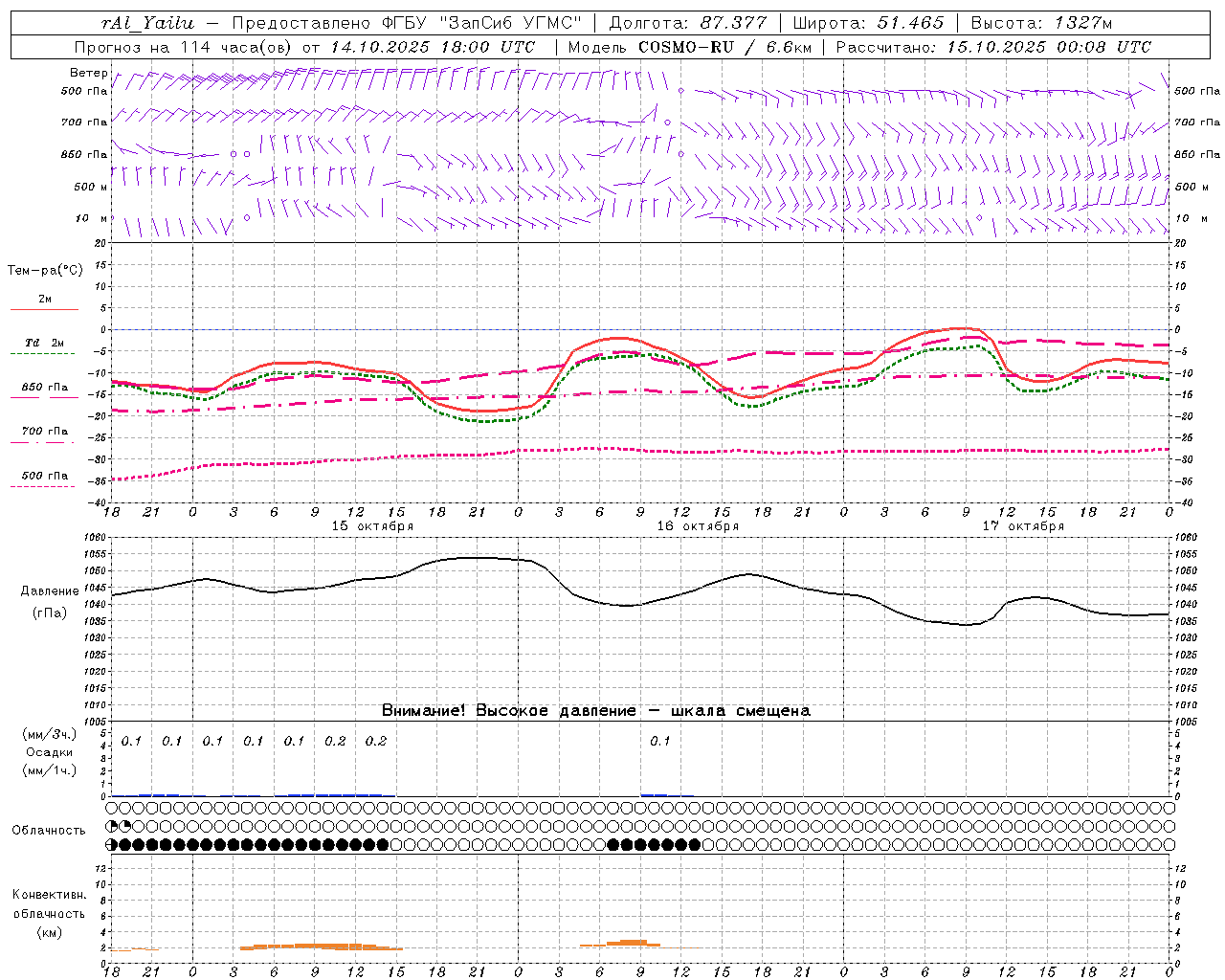
Task: Click the 'Ветер' wind panel label
Action: pos(89,73)
